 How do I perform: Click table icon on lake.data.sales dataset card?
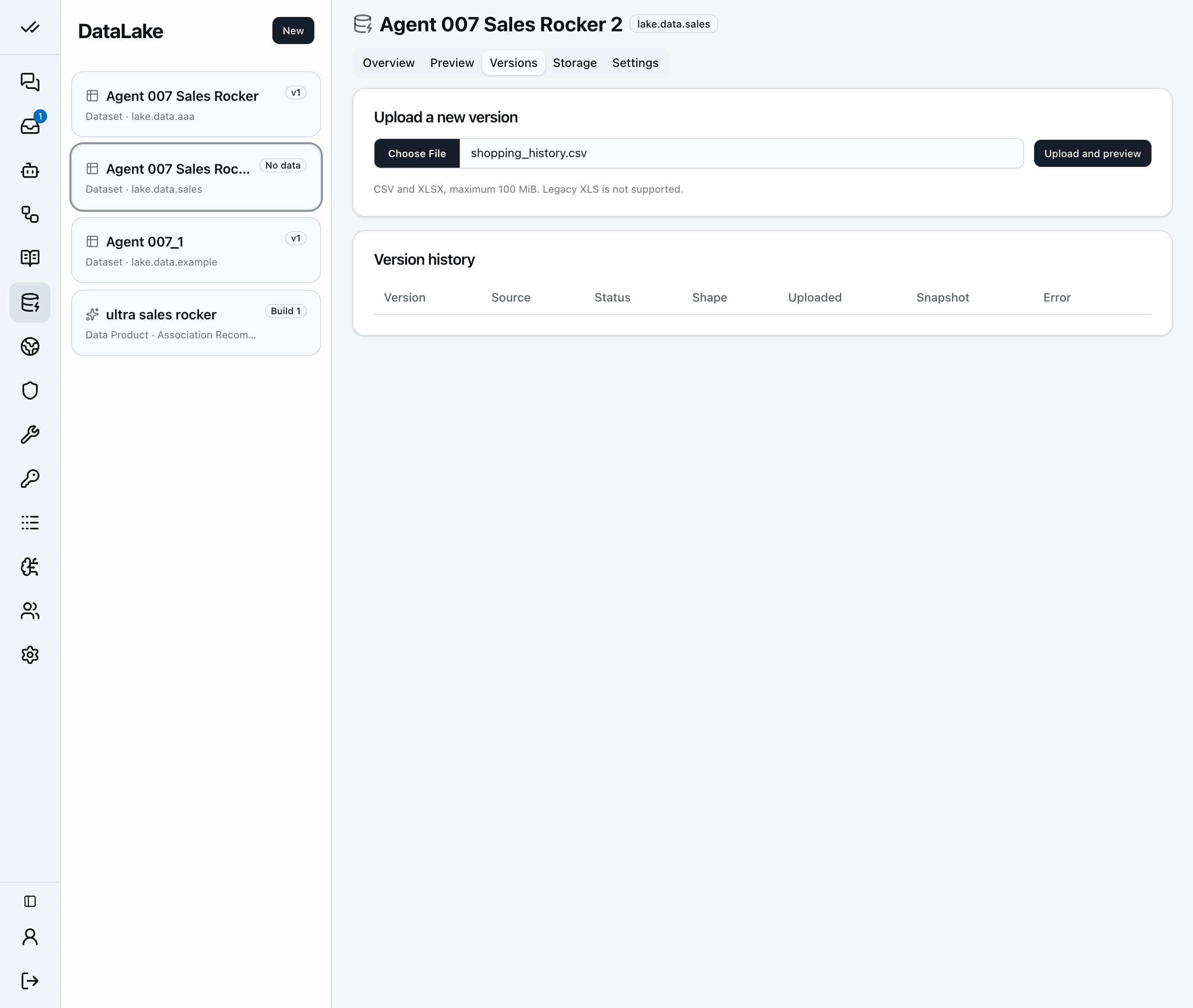[x=92, y=169]
